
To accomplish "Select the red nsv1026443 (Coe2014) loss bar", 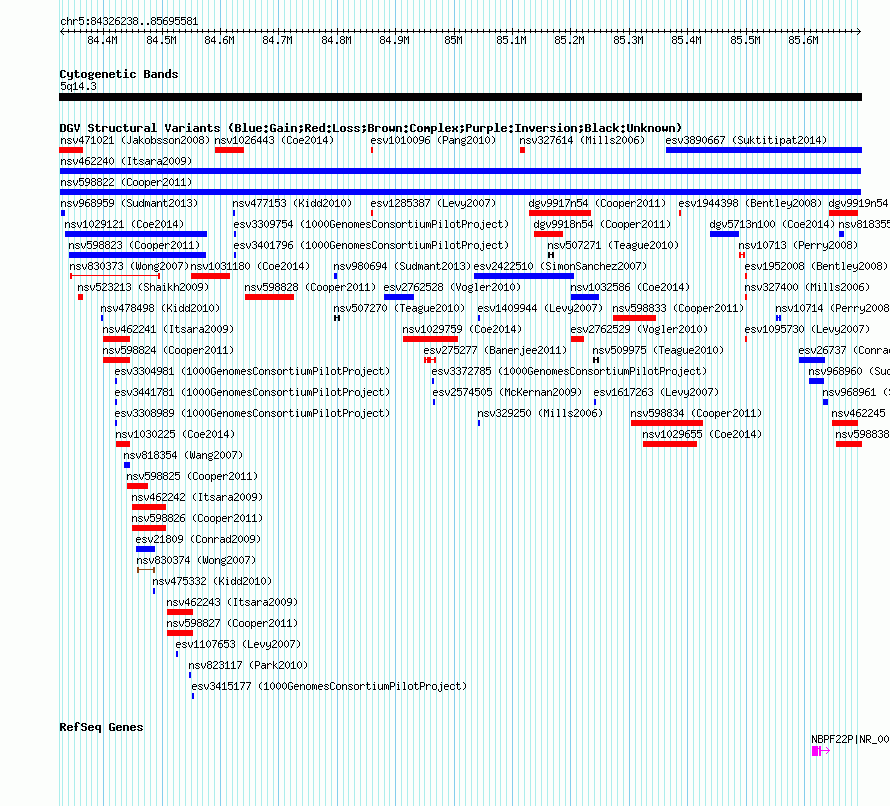I will tap(229, 150).
